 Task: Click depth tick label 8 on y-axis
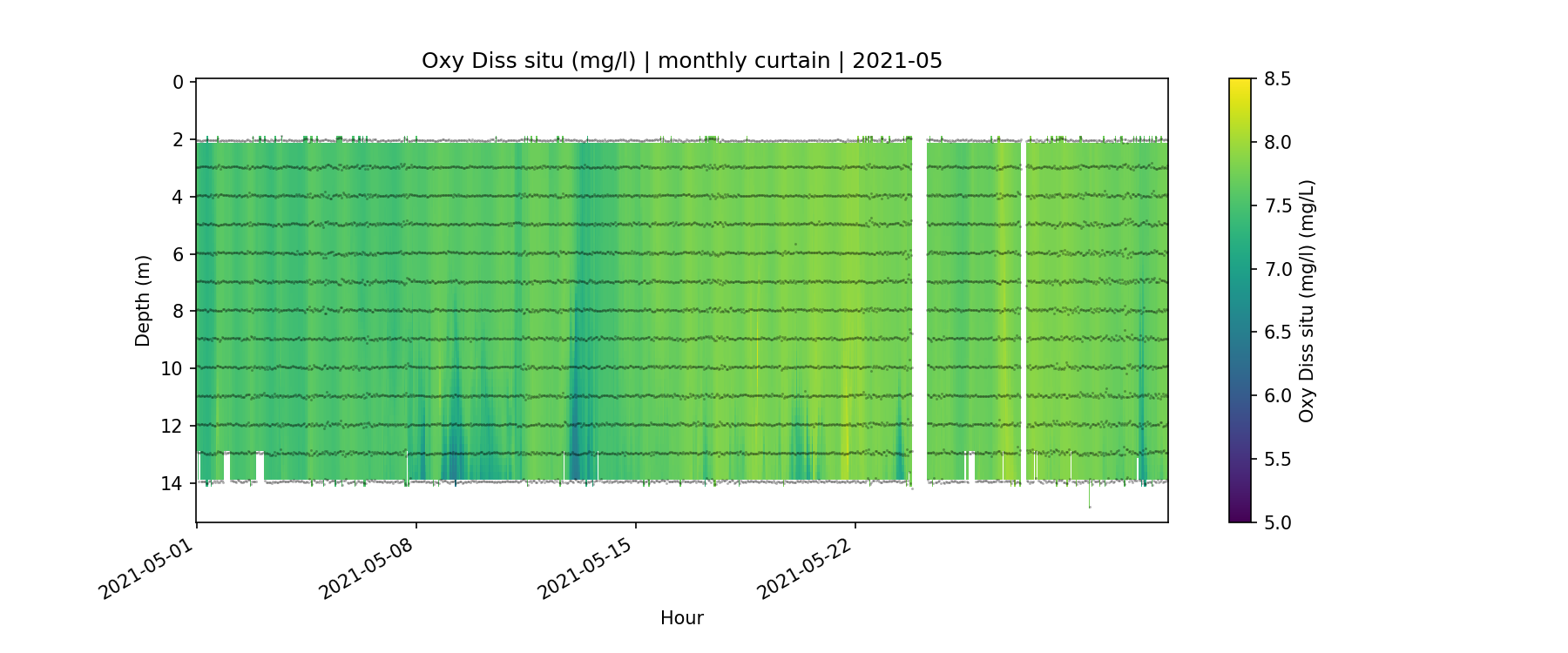click(178, 312)
